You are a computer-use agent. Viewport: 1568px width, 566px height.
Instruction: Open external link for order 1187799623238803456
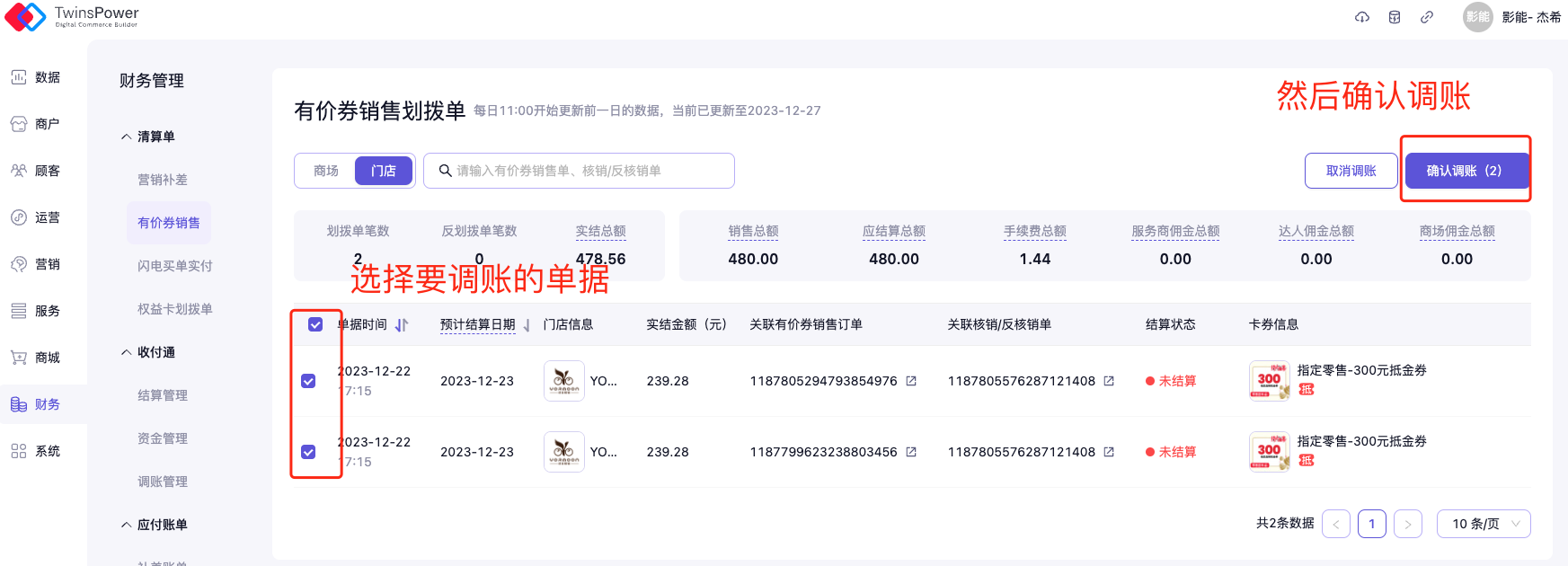[x=911, y=452]
